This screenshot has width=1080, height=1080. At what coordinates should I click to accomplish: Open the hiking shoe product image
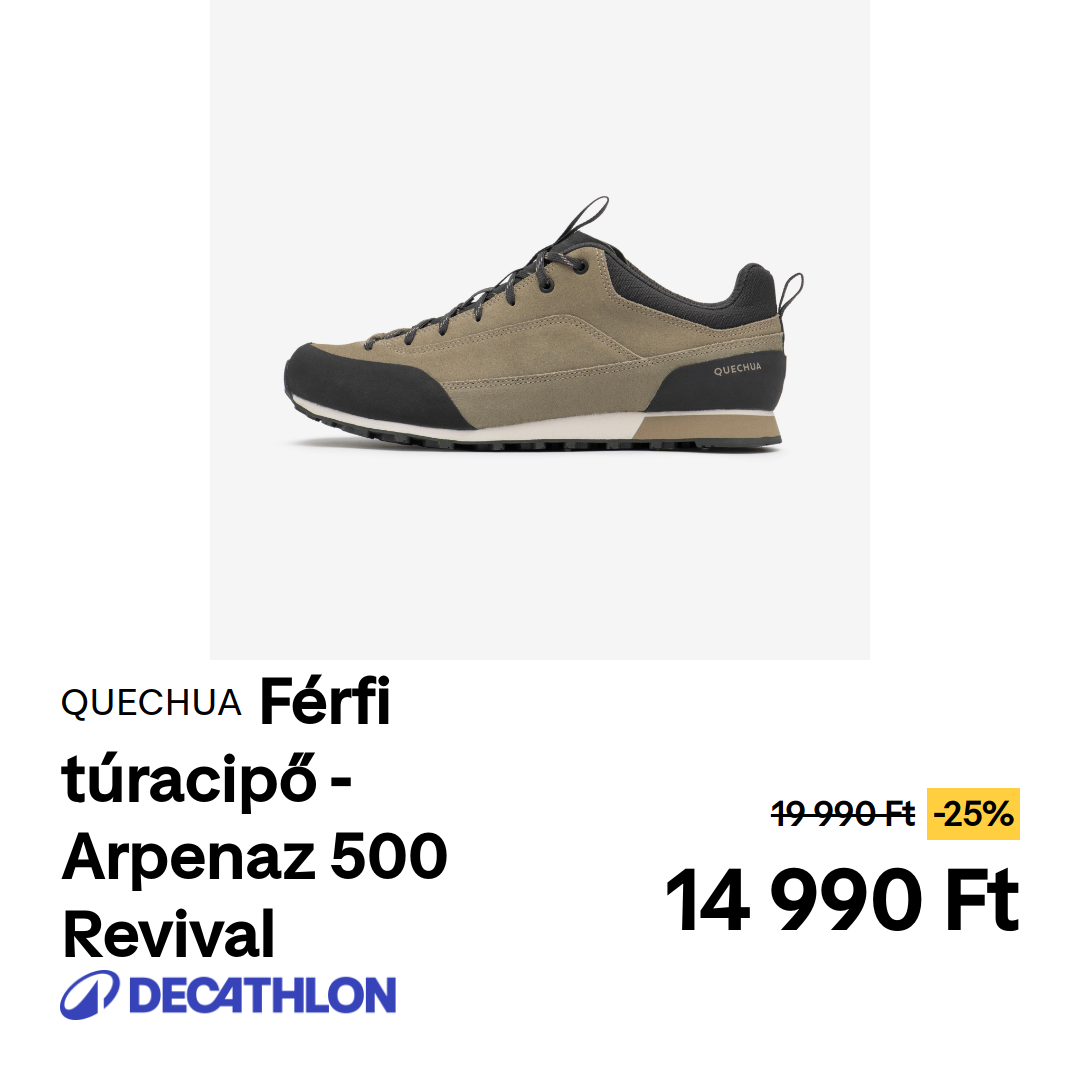click(x=540, y=330)
